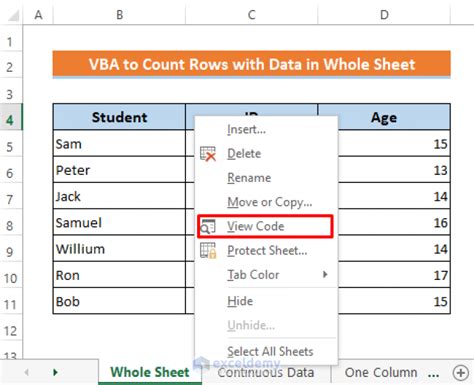Switch to the One Column sheet tab
Screen dimensions: 474x385
[381, 372]
